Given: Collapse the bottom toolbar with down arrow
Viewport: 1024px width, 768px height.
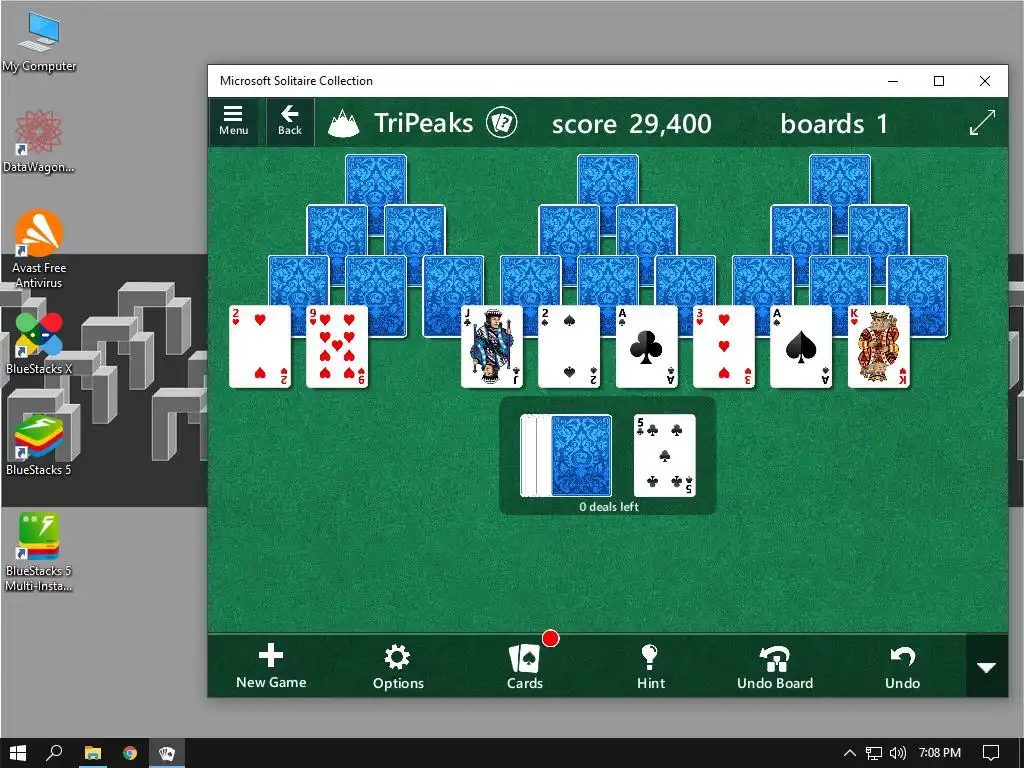Looking at the screenshot, I should click(986, 667).
